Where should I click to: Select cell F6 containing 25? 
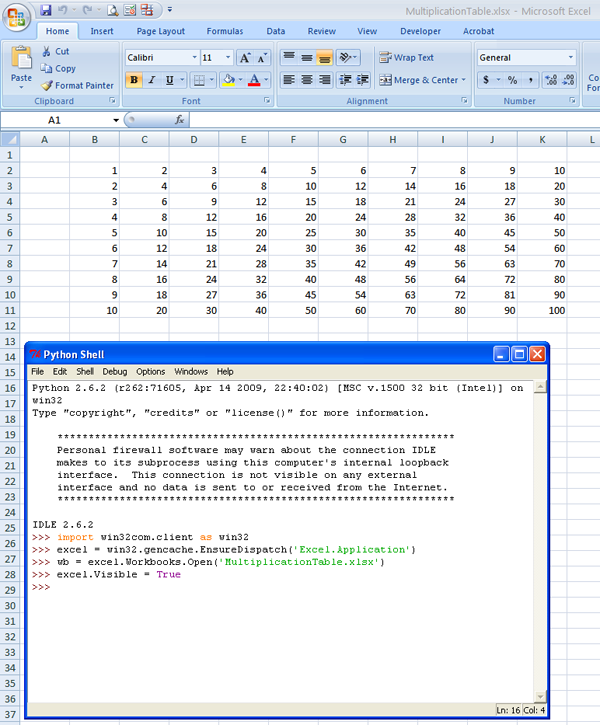tap(294, 233)
